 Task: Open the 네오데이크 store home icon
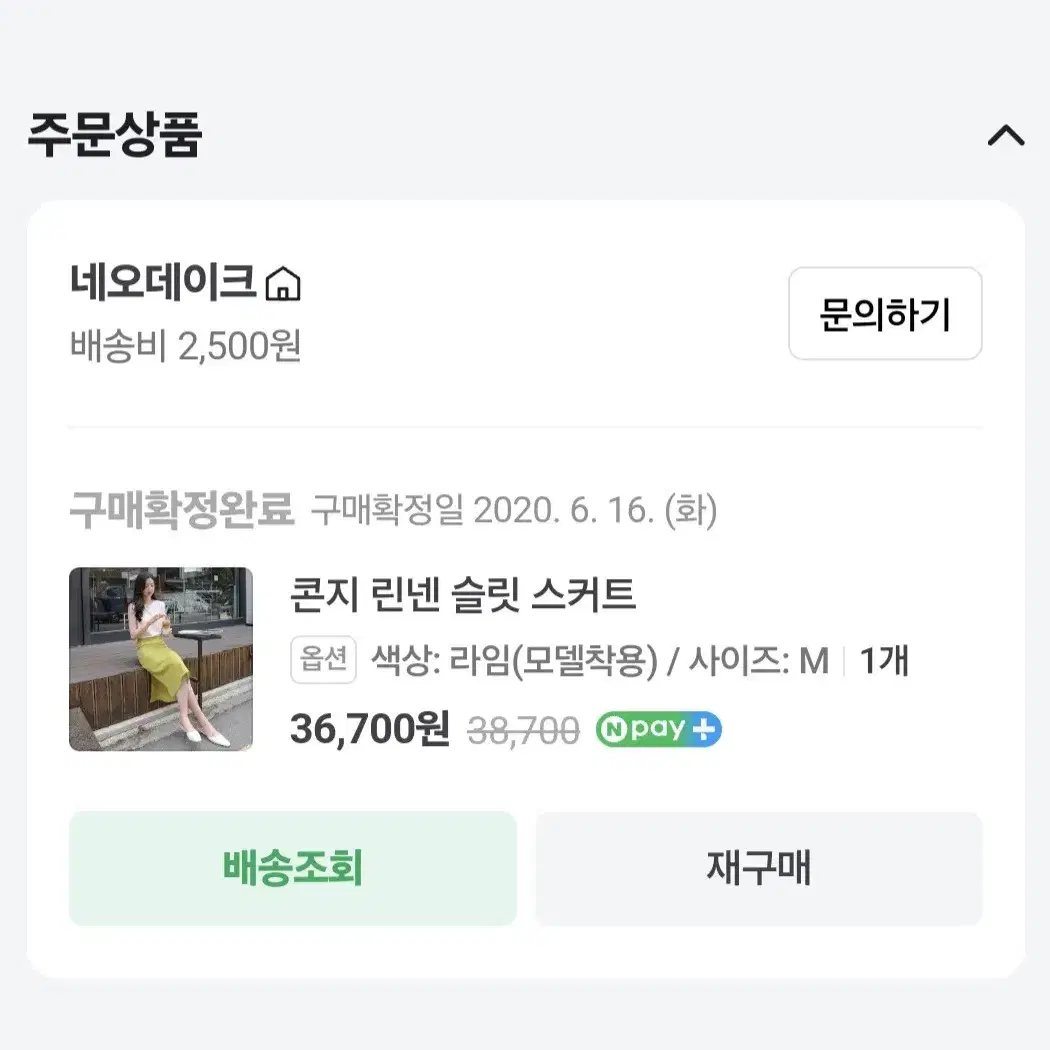(x=283, y=283)
